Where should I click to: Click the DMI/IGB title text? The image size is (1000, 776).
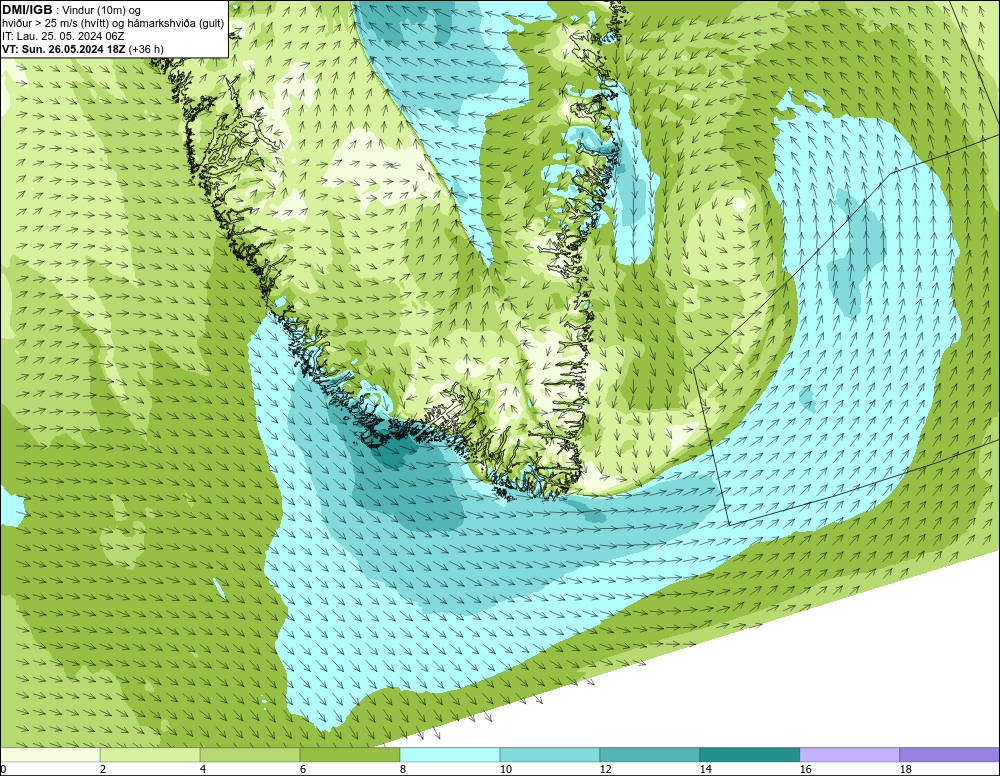pyautogui.click(x=27, y=10)
